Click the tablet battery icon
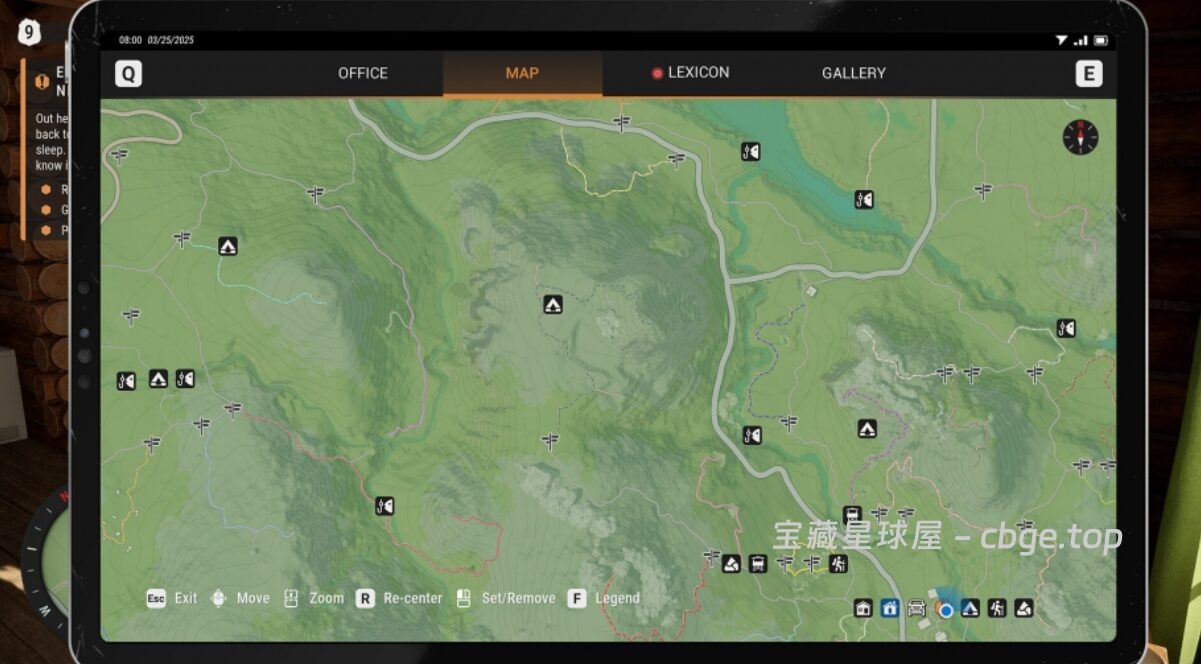The height and width of the screenshot is (664, 1201). [1101, 40]
